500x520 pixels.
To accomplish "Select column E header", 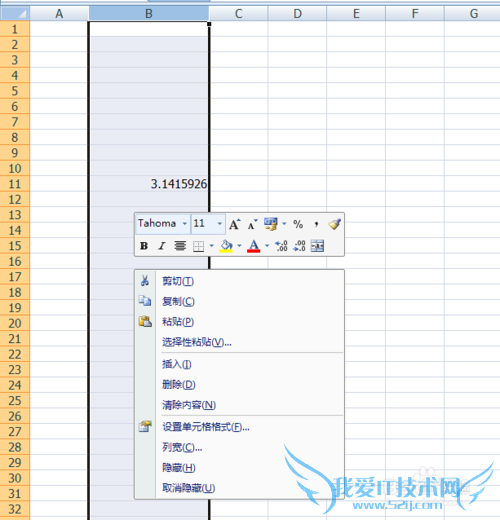I will pyautogui.click(x=356, y=14).
